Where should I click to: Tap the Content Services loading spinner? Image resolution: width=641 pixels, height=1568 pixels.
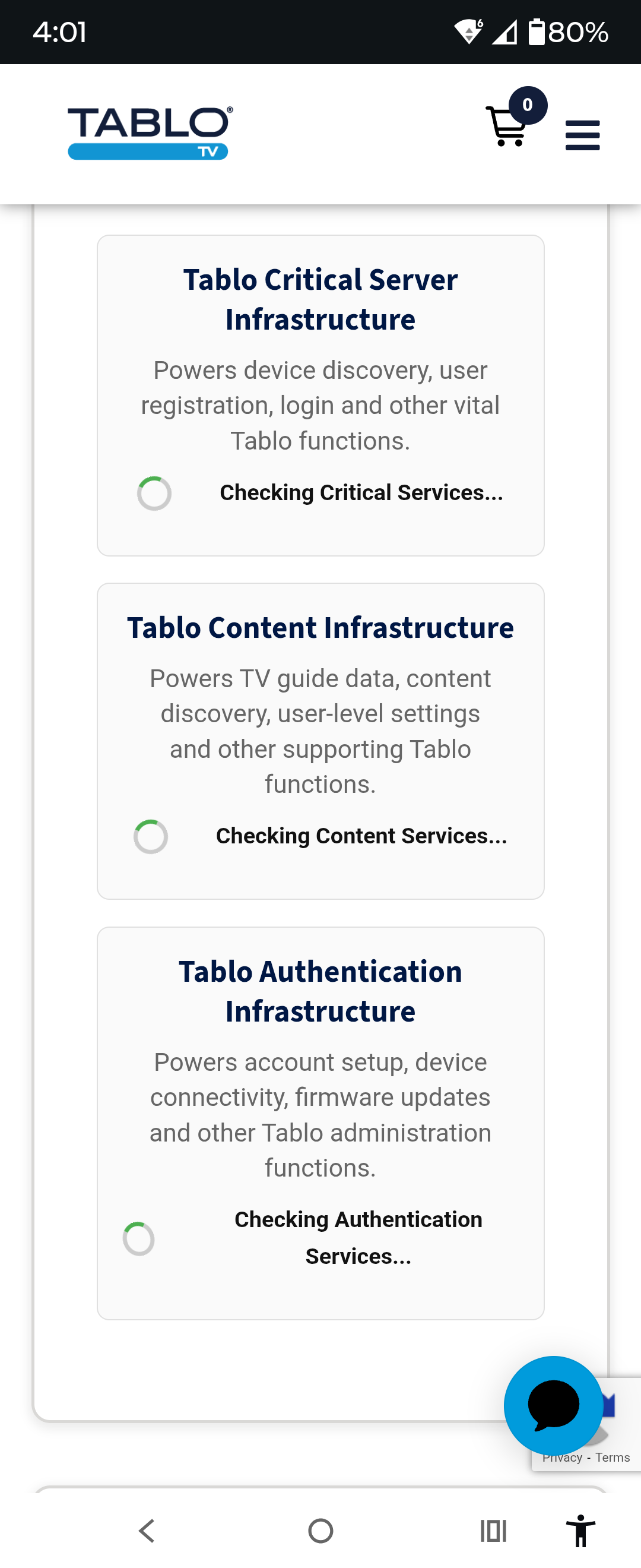tap(151, 836)
